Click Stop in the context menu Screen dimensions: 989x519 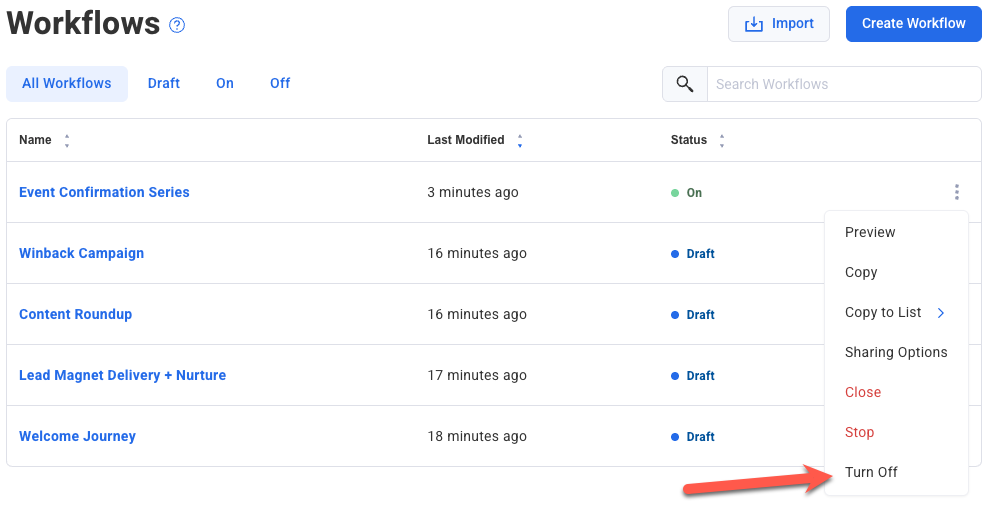[x=860, y=432]
